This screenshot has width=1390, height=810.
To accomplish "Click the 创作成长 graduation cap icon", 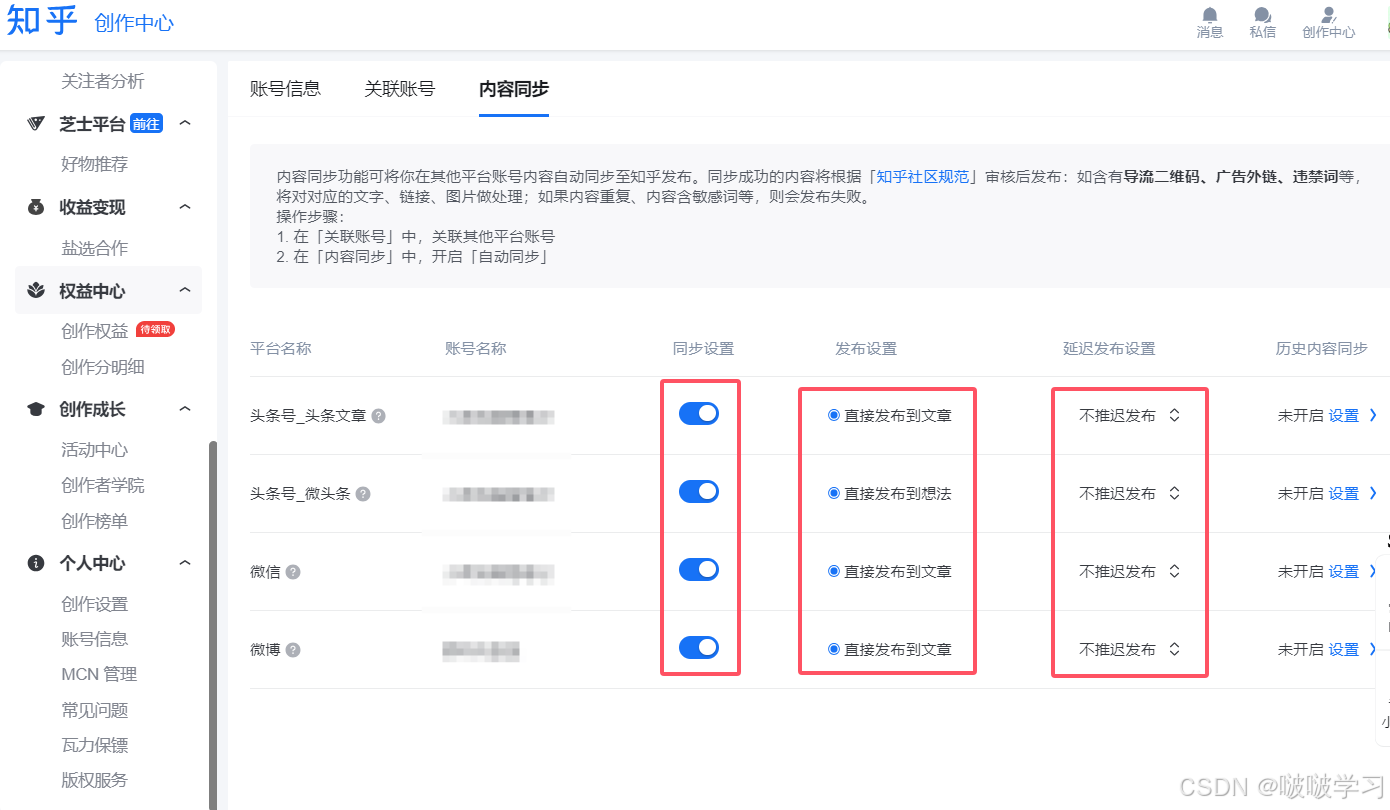I will point(36,409).
